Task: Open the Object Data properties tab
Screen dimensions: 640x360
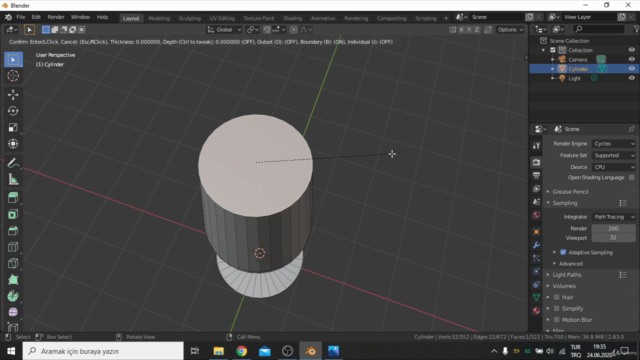Action: click(x=536, y=298)
